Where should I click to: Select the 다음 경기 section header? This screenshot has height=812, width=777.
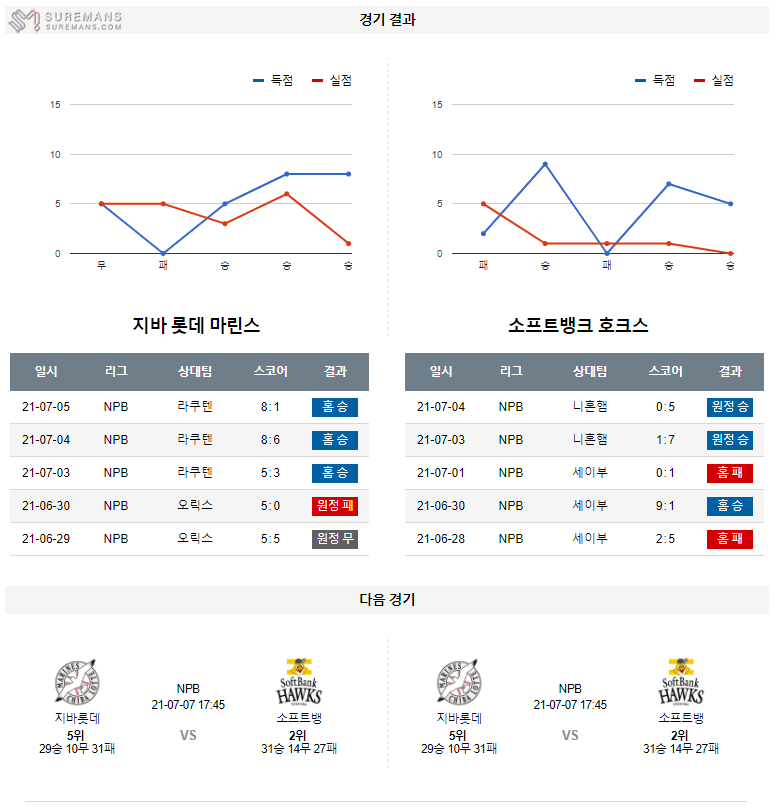388,600
